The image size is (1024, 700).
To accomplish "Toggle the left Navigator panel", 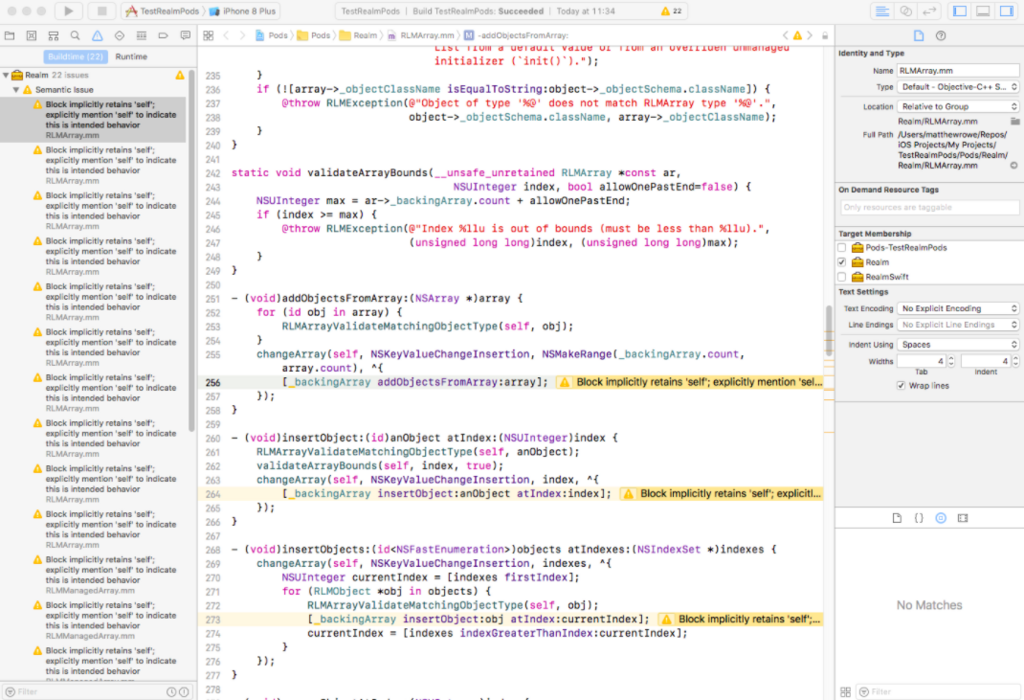I will [960, 11].
